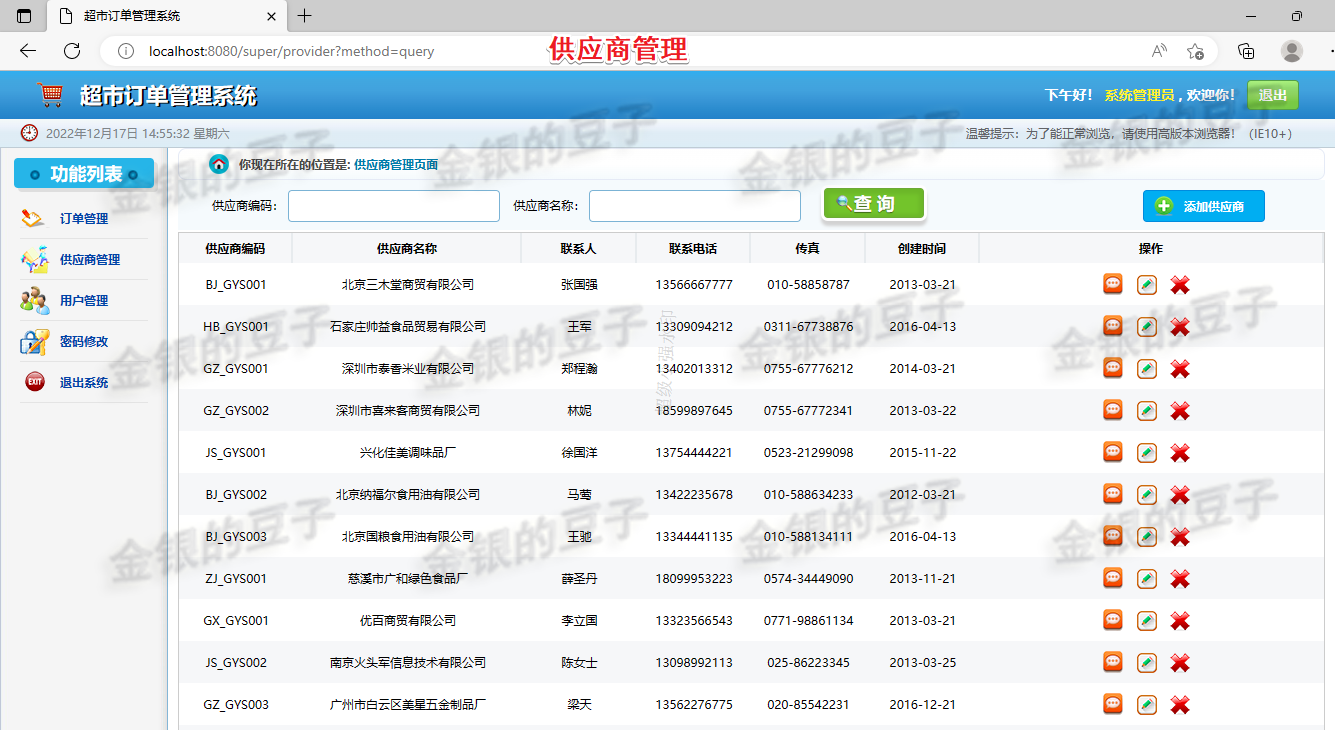Click the message icon for BJ_GYS001 row
The image size is (1335, 730).
pyautogui.click(x=1112, y=284)
